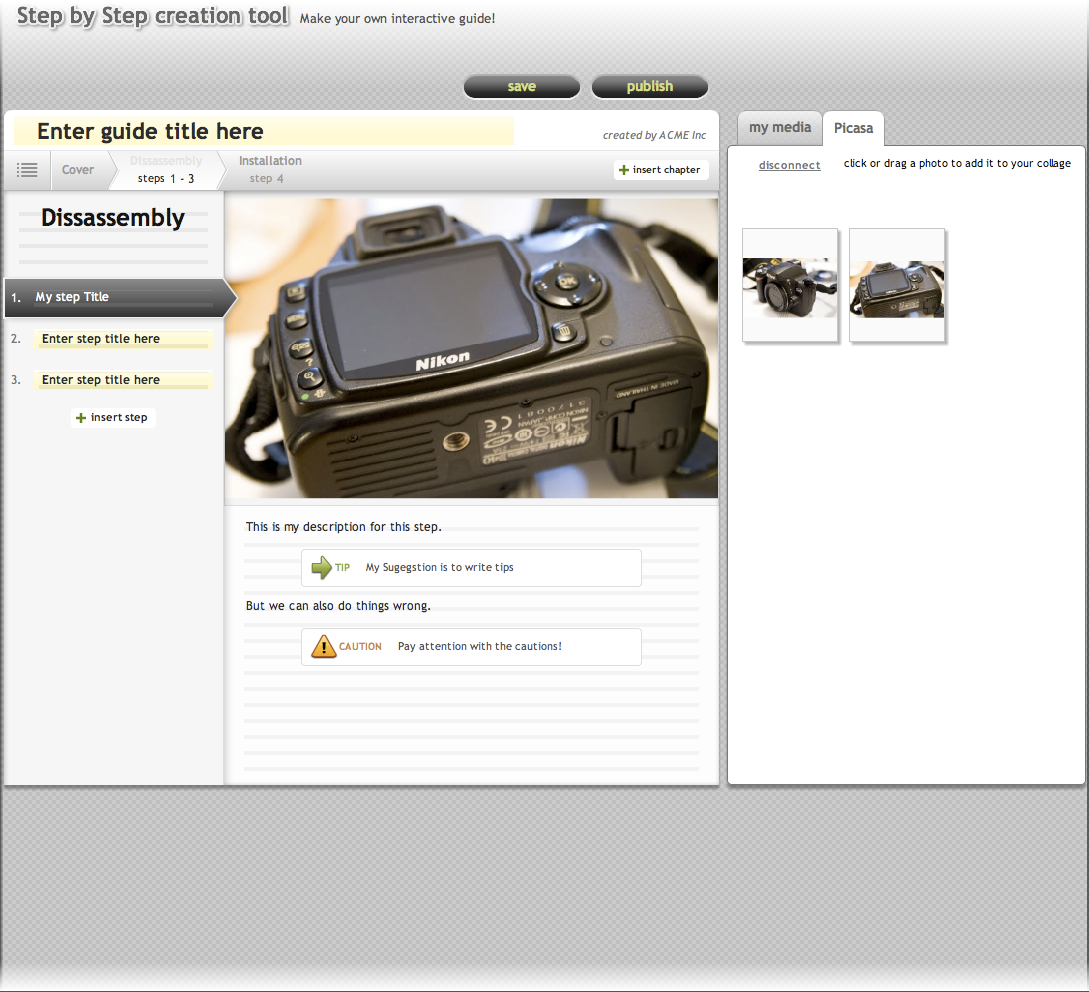Click step 2 title field
The height and width of the screenshot is (992, 1089).
click(x=123, y=339)
